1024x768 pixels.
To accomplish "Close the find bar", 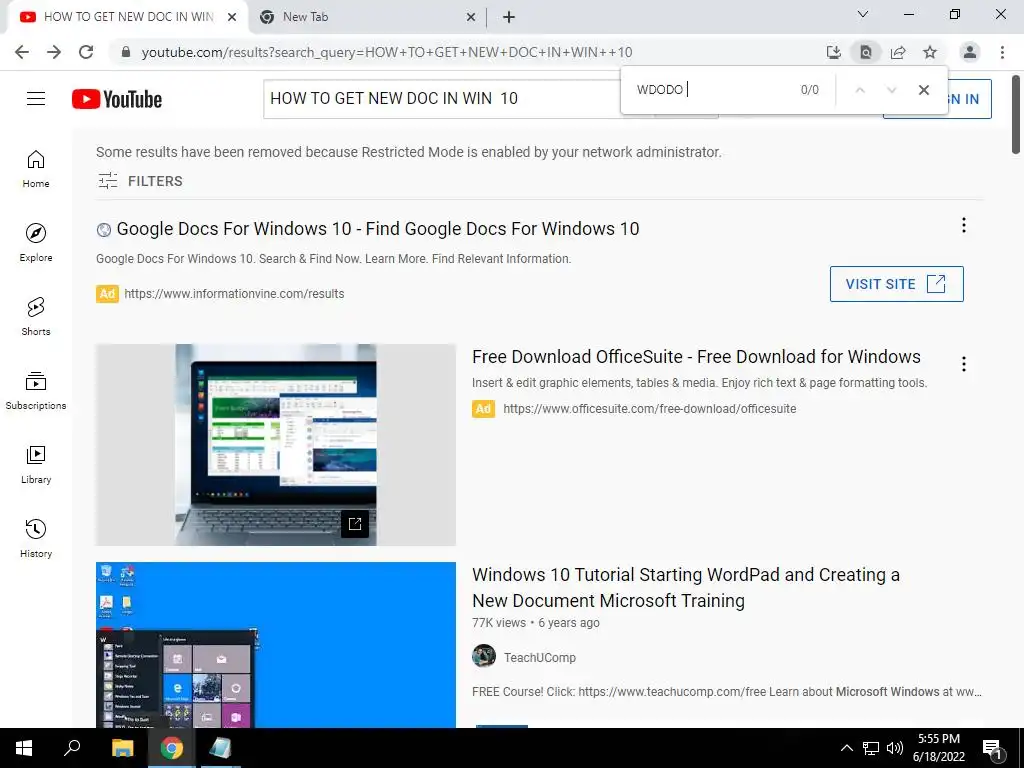I will (923, 90).
